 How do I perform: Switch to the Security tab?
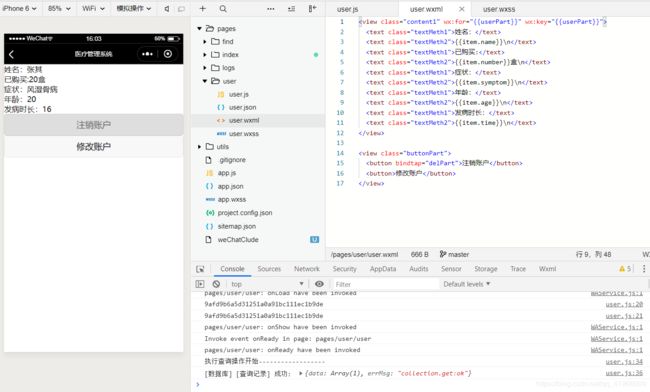pyautogui.click(x=344, y=269)
